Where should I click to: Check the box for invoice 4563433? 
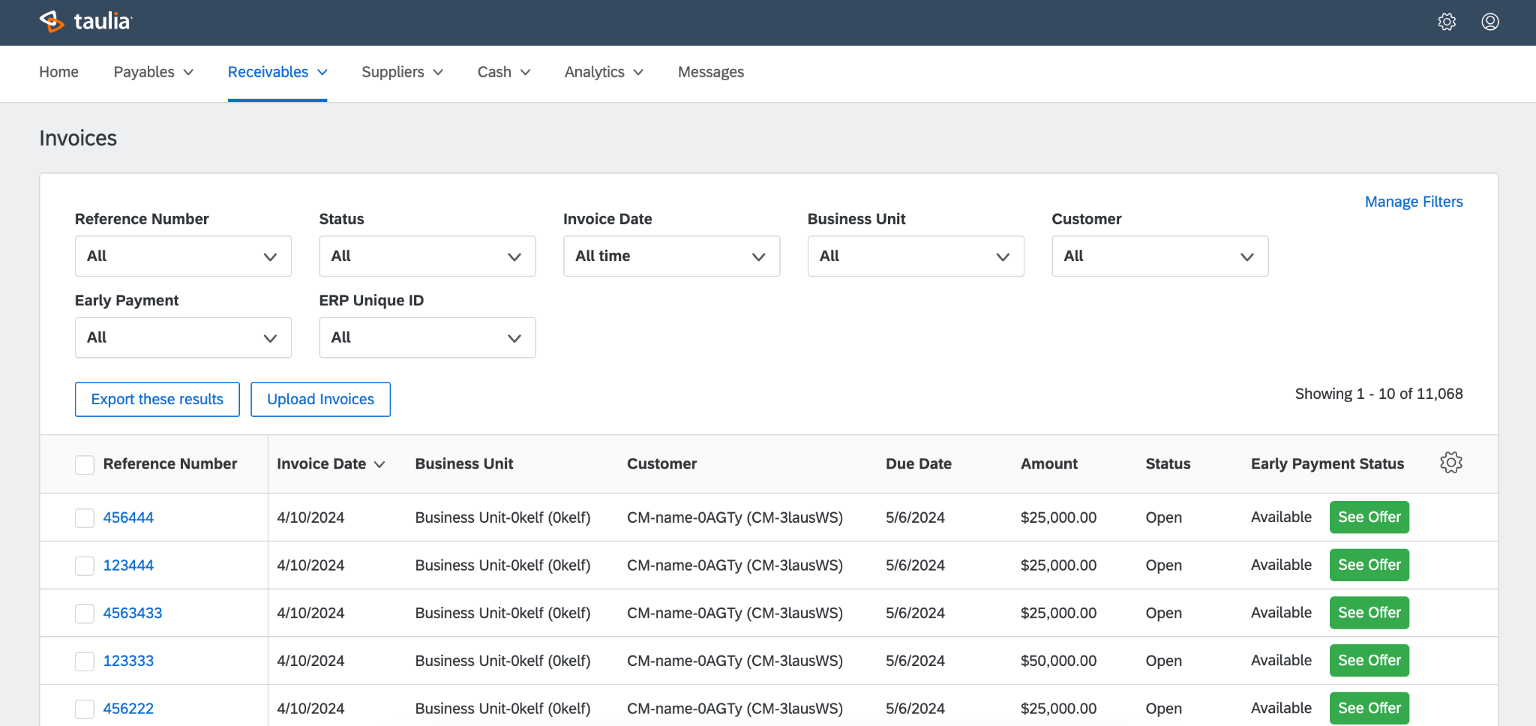coord(85,613)
